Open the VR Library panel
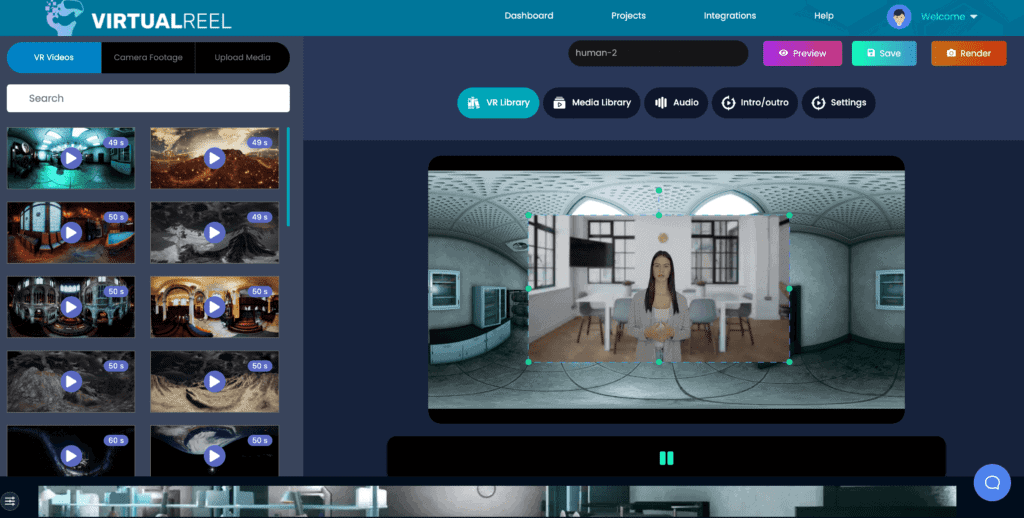 498,103
